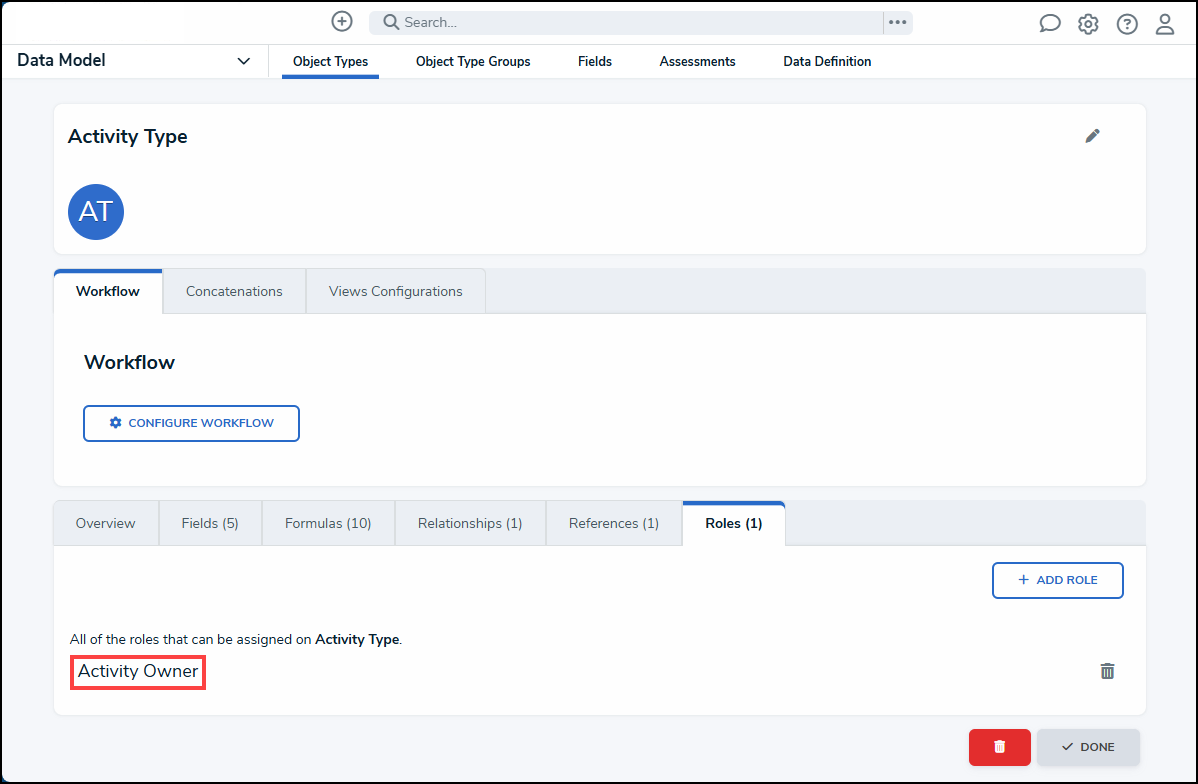Expand the Data Model dropdown
This screenshot has width=1198, height=784.
[243, 61]
